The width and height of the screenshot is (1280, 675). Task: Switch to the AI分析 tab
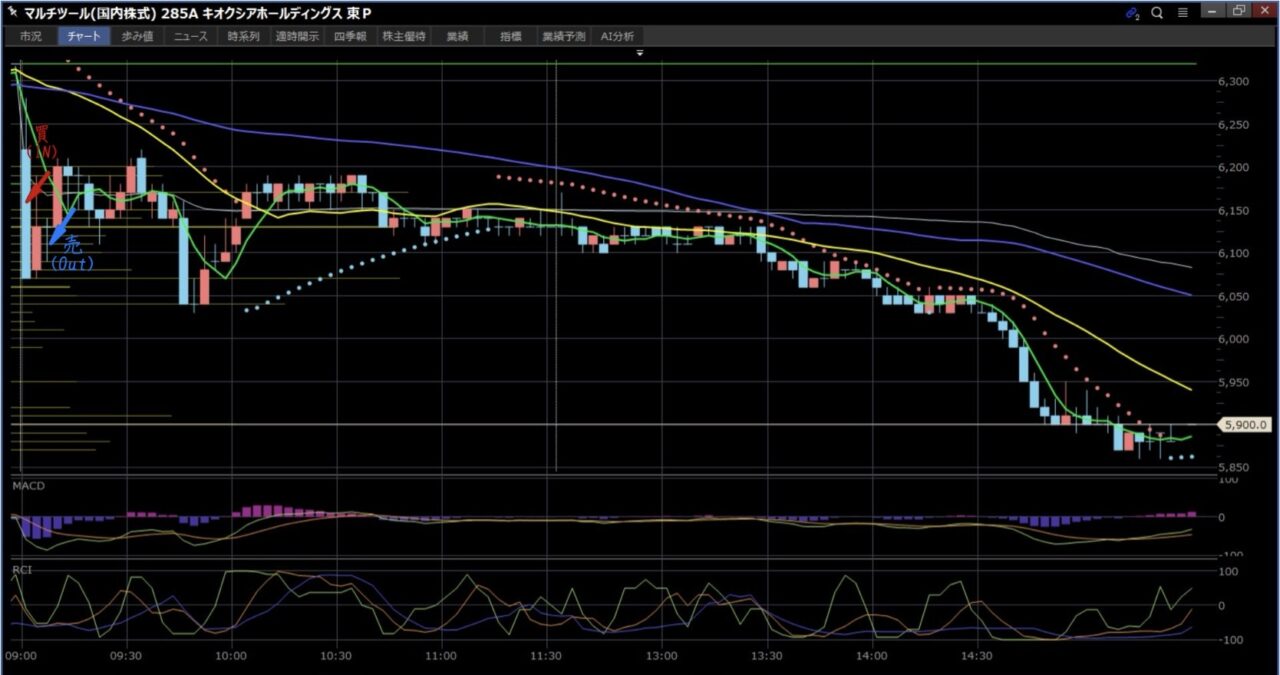617,36
